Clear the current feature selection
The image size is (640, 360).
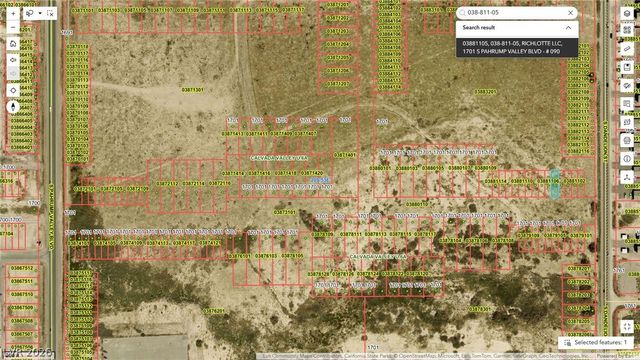click(x=50, y=13)
